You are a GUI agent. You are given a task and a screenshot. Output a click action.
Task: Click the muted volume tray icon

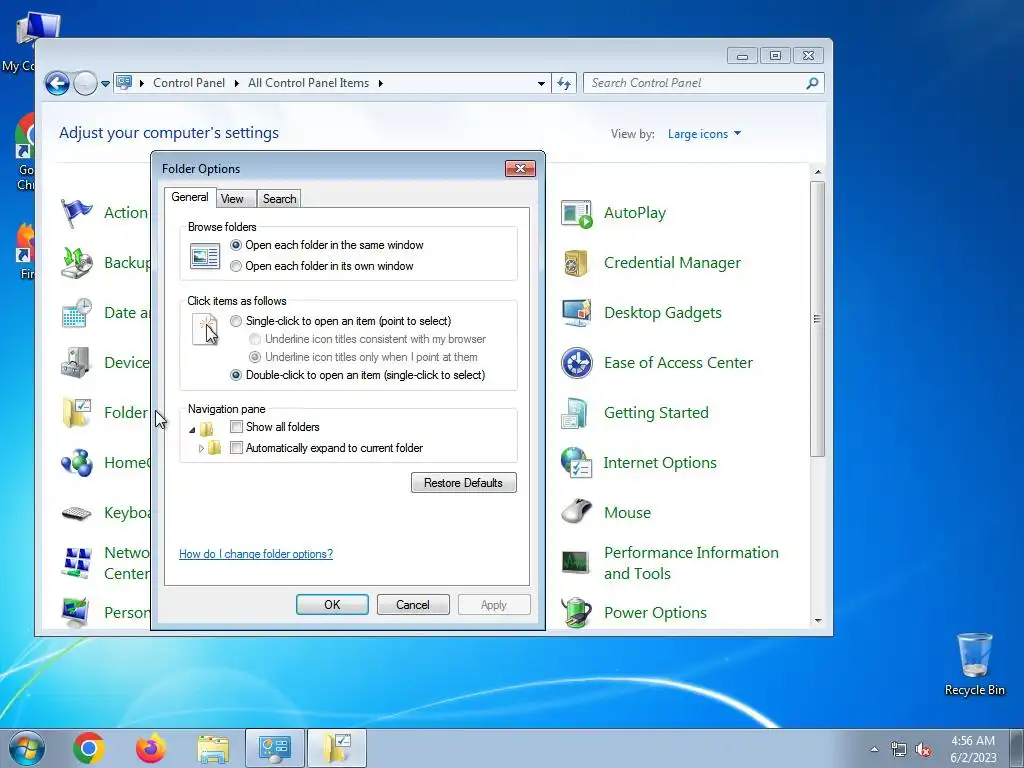(x=923, y=749)
